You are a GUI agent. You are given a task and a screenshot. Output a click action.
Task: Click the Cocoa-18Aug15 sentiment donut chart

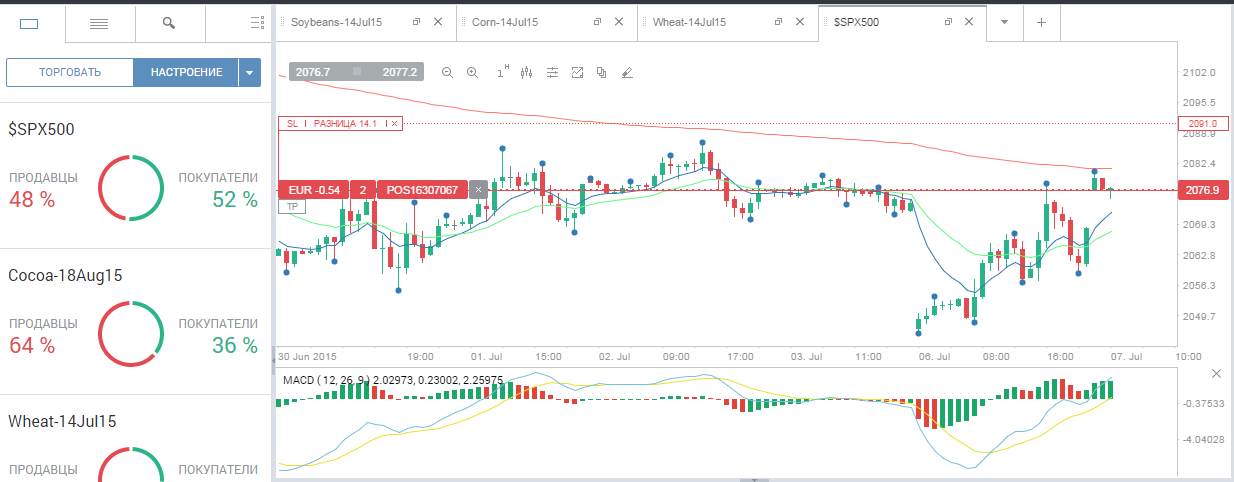point(130,334)
